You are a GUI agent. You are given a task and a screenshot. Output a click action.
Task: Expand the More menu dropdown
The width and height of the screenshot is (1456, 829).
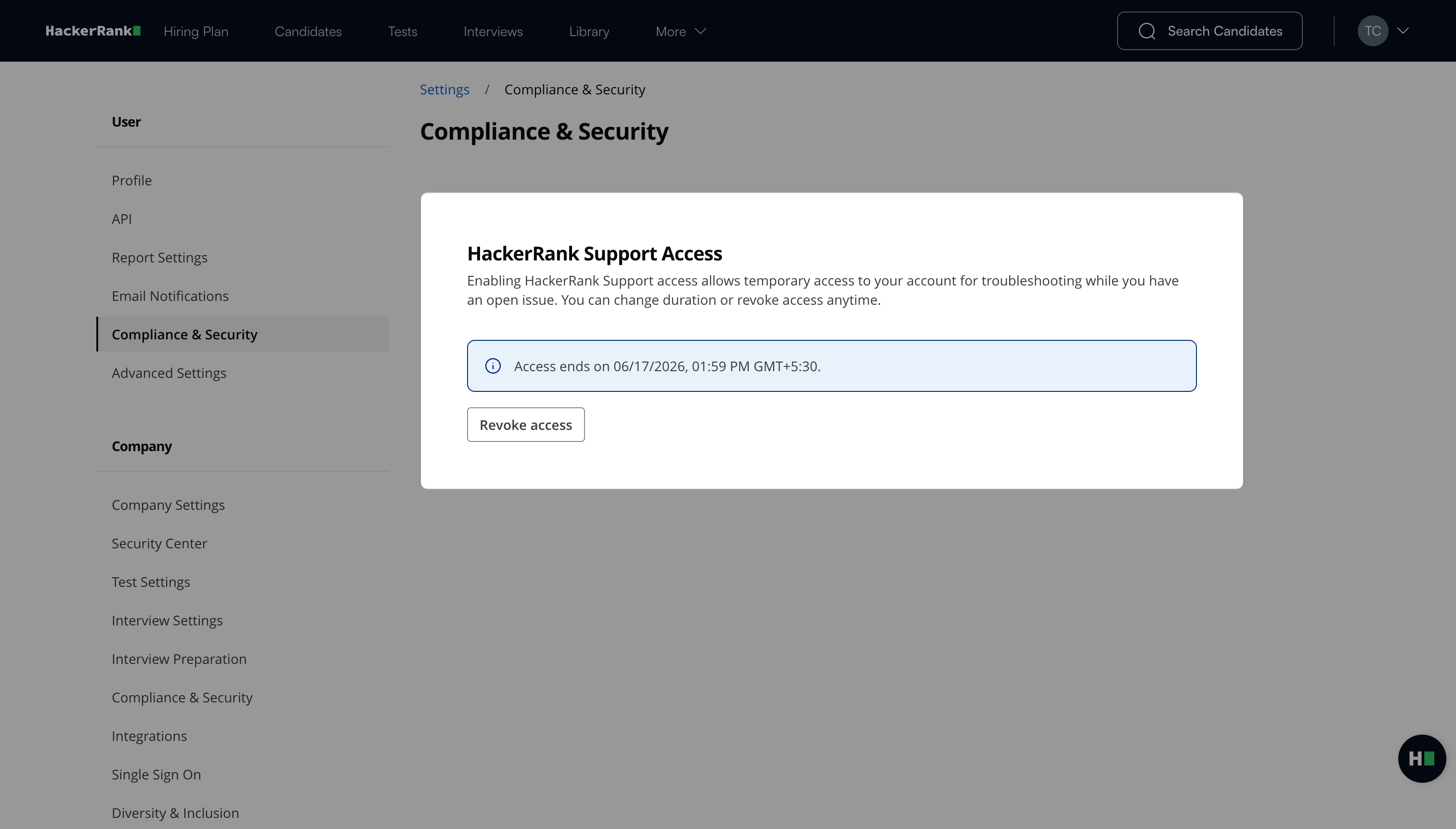[680, 31]
